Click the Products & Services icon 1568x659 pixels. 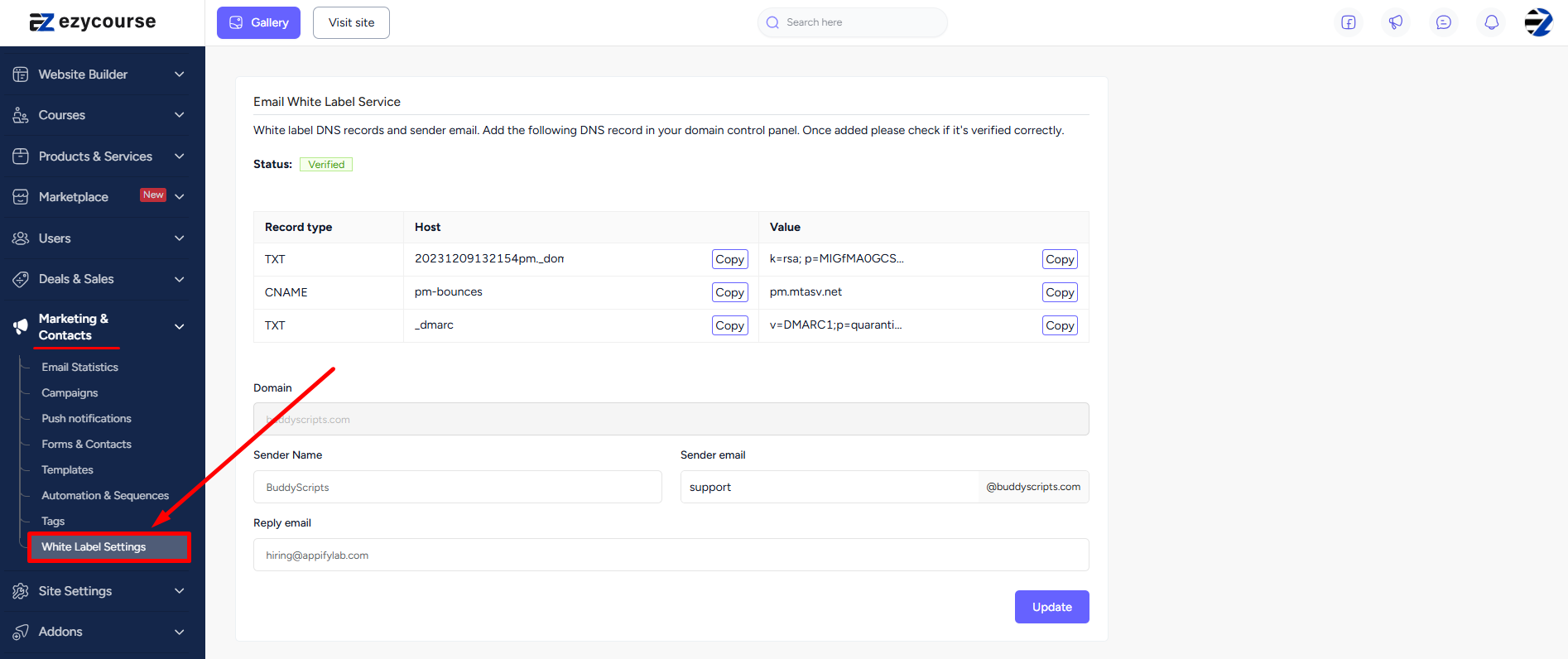tap(21, 156)
